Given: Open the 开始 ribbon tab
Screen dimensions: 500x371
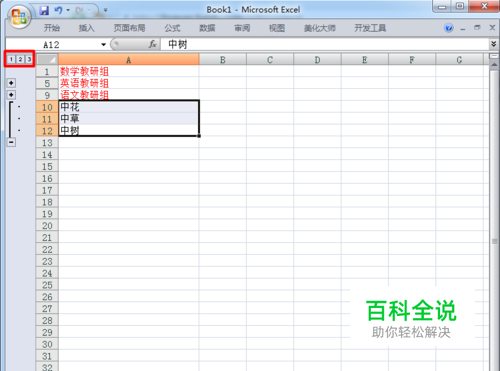Looking at the screenshot, I should pyautogui.click(x=52, y=28).
